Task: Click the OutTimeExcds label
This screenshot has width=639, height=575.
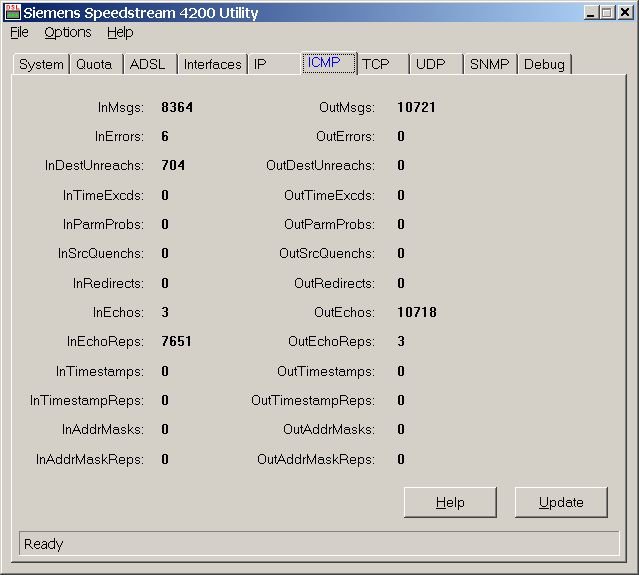Action: tap(329, 195)
